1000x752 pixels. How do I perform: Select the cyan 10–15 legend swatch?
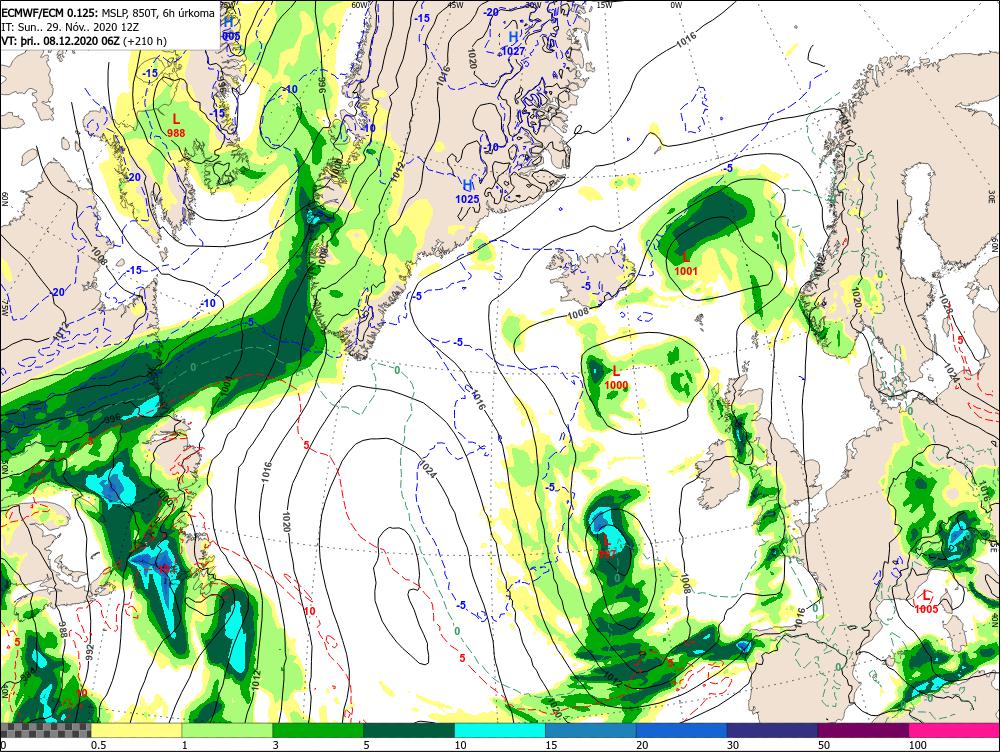click(500, 730)
